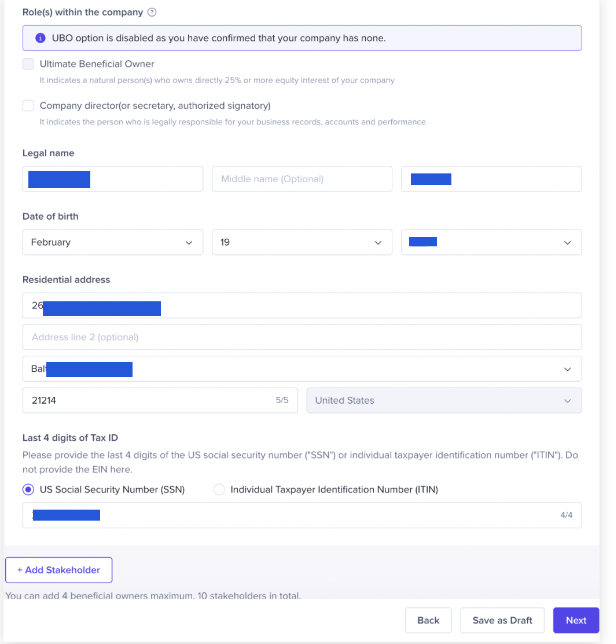The image size is (616, 644).
Task: Check the Company director checkbox
Action: pos(28,105)
